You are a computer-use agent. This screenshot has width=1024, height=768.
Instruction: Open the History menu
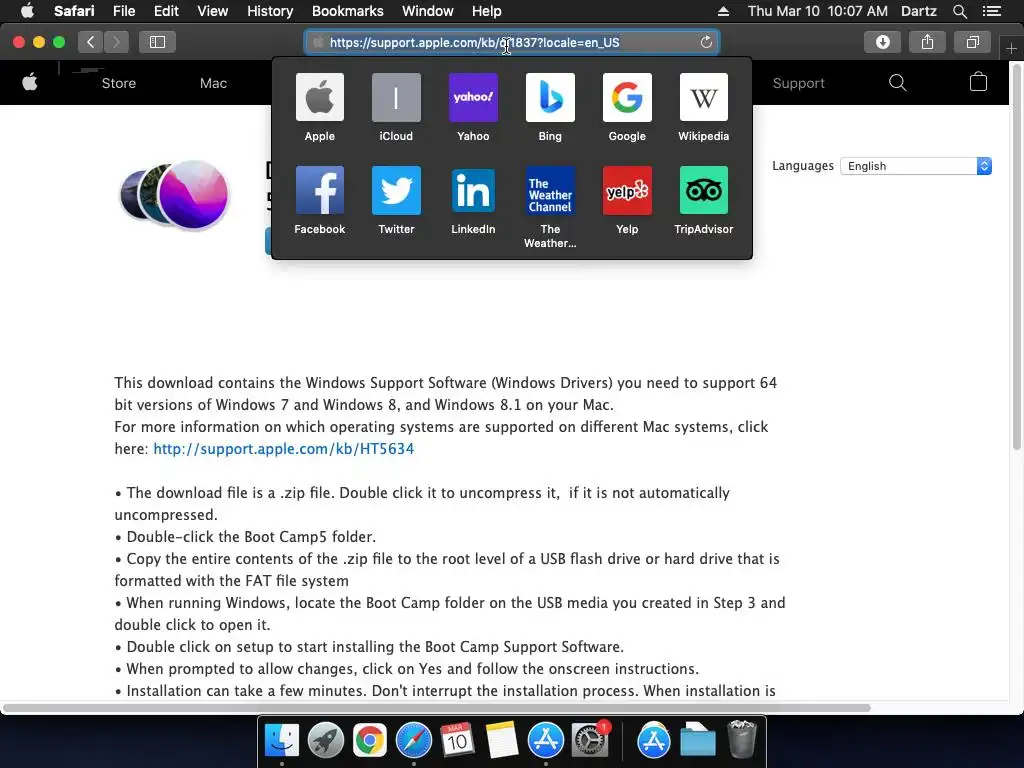click(x=270, y=11)
